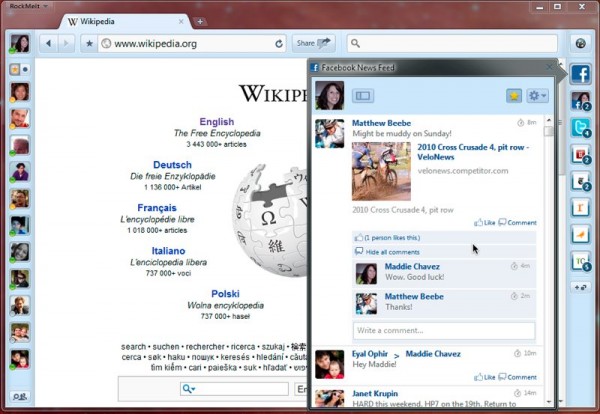This screenshot has height=414, width=600.
Task: Click the Write a comment field
Action: (x=443, y=330)
